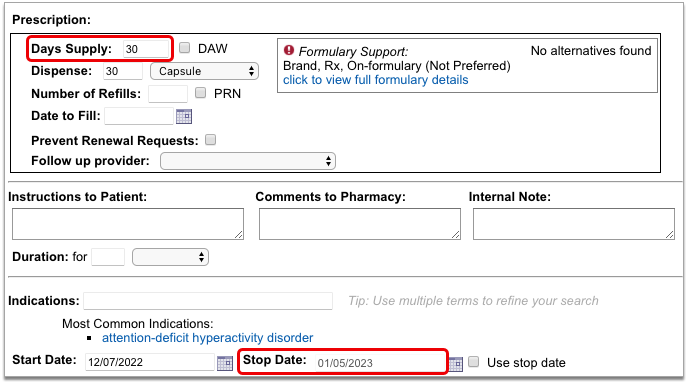The image size is (687, 382).
Task: Enable the PRN refills checkbox
Action: tap(200, 93)
